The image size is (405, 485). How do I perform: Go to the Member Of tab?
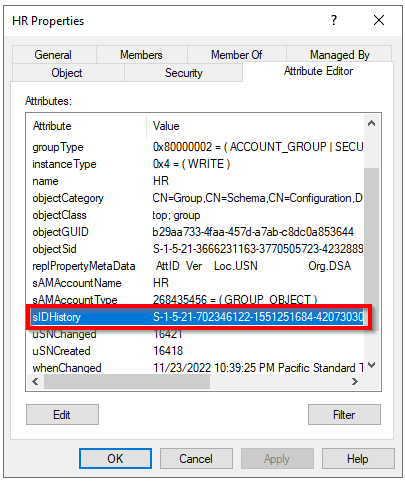(237, 55)
